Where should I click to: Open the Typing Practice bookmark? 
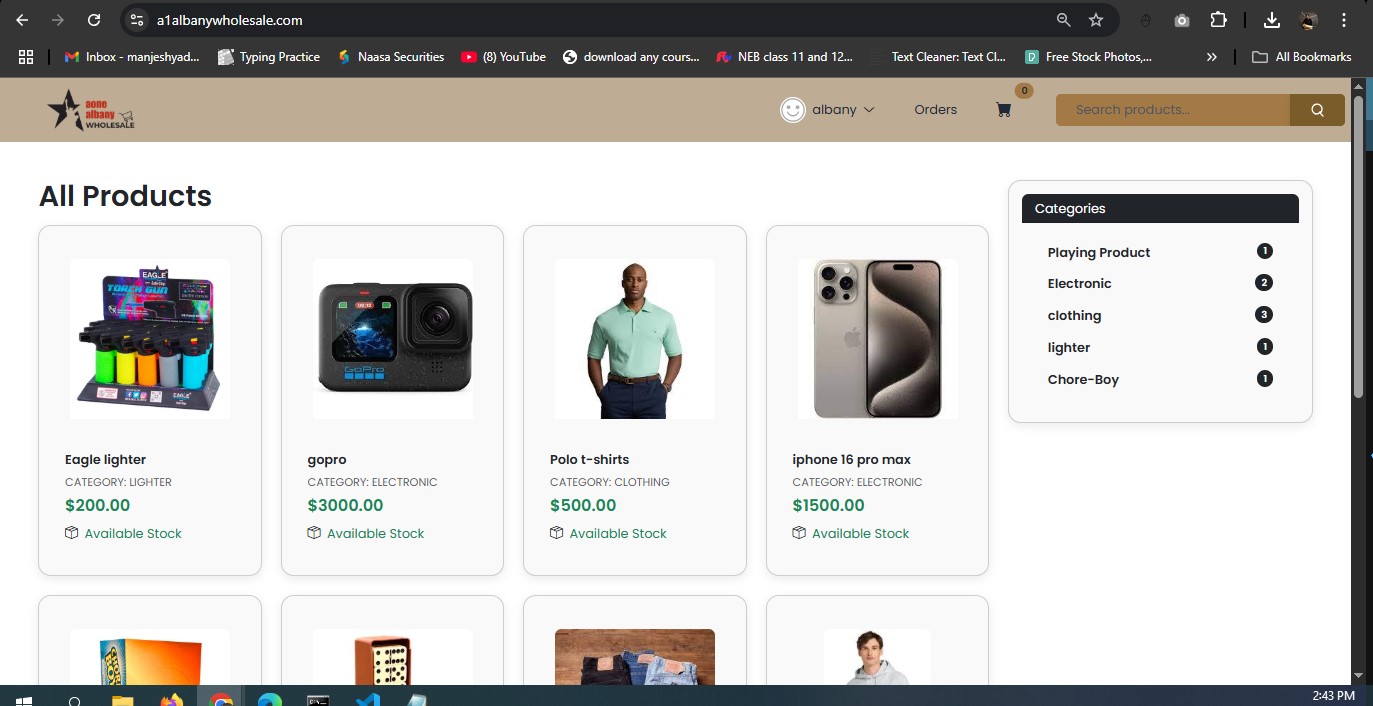coord(269,57)
